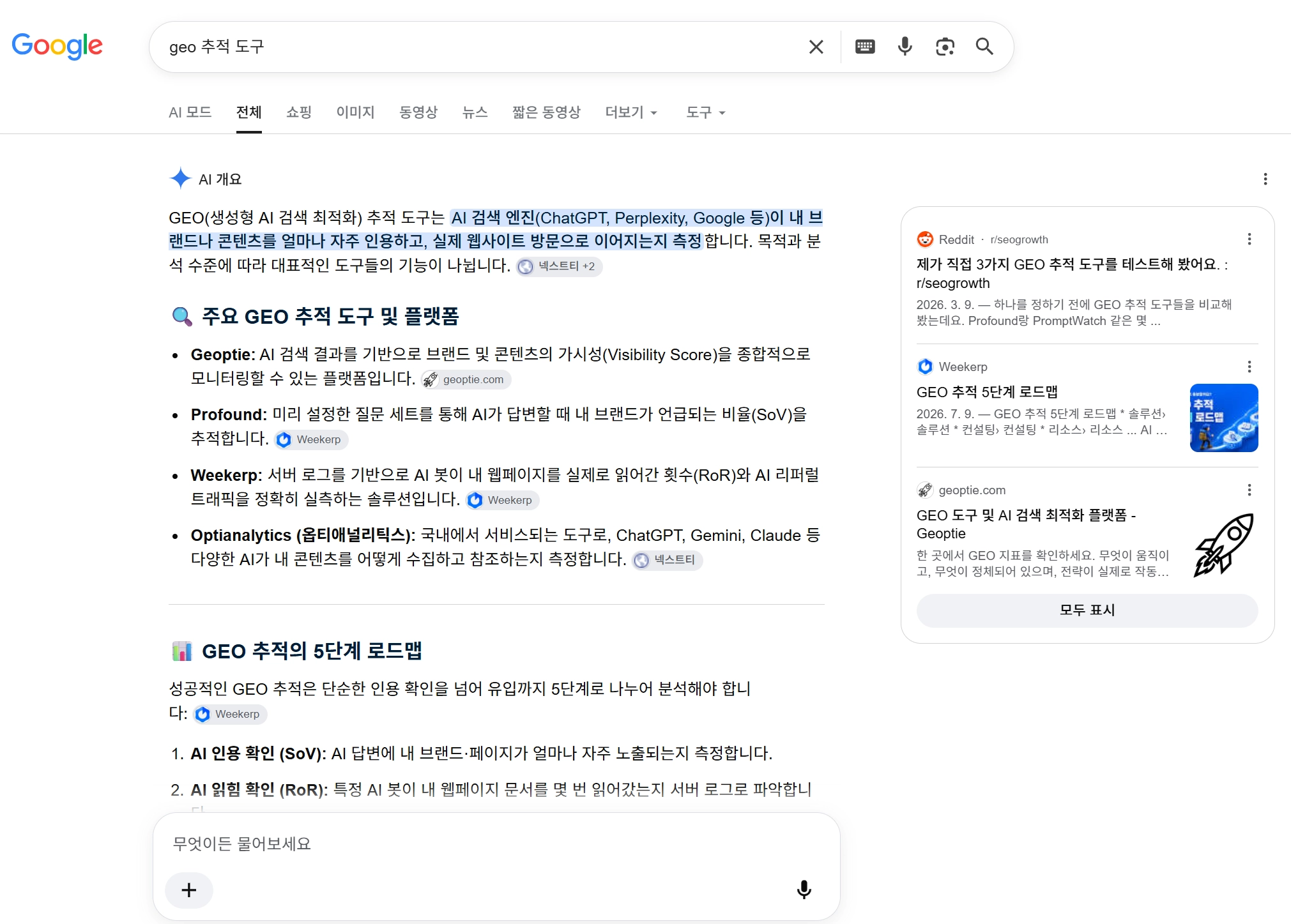Open the 이미지 tab
The image size is (1291, 924).
[355, 112]
